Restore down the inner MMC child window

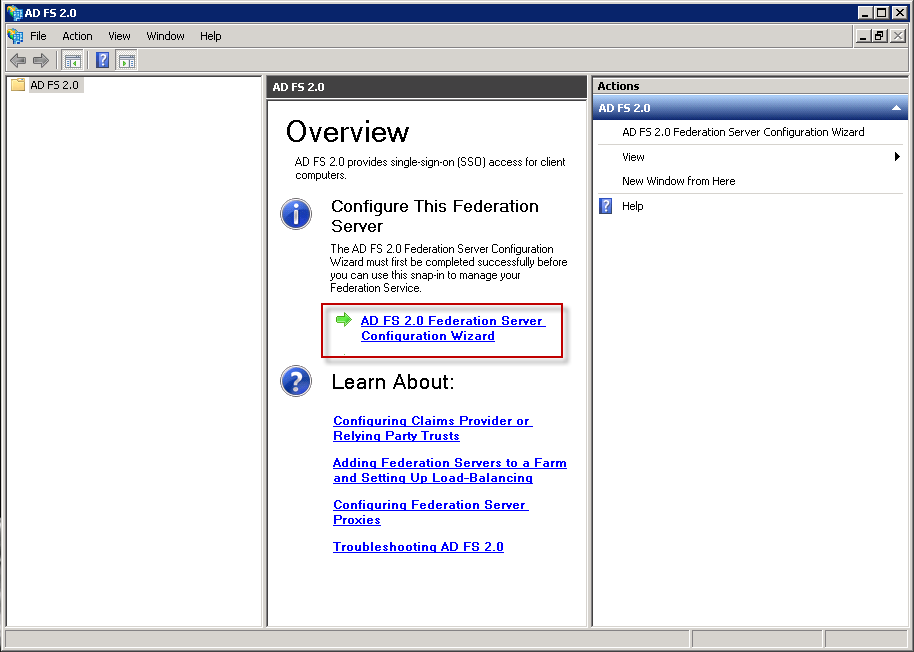click(879, 36)
